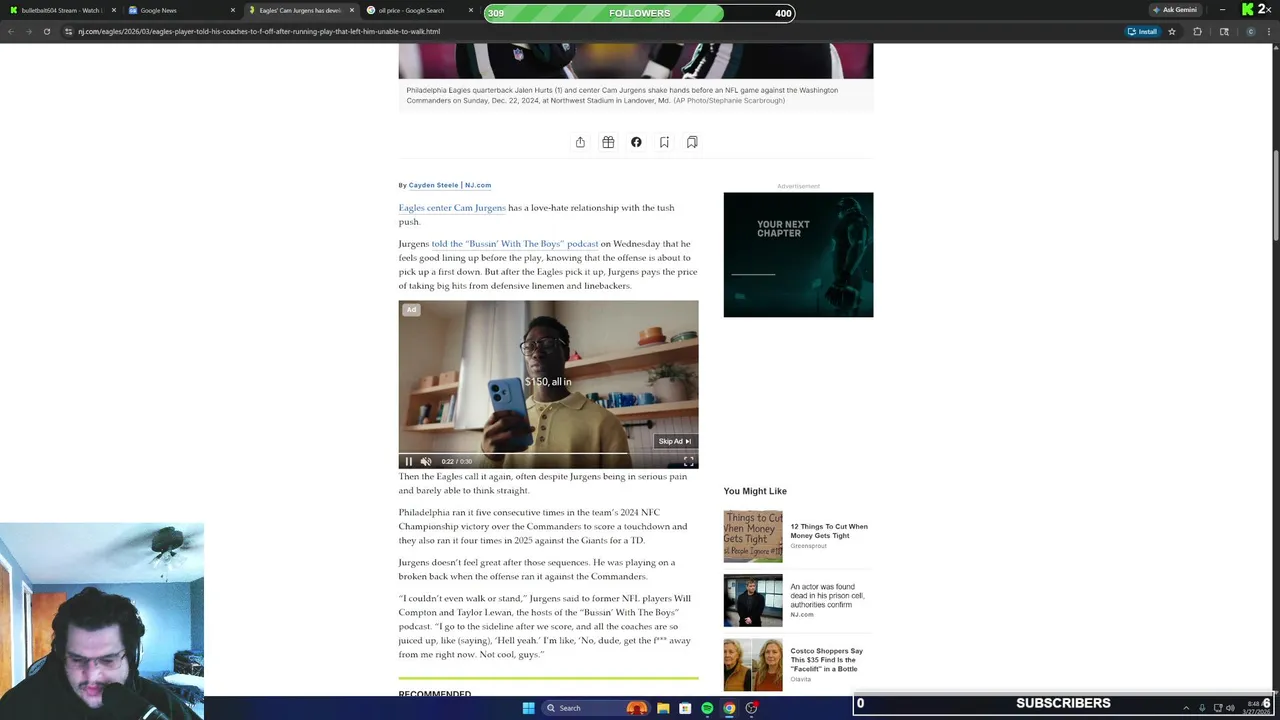Viewport: 1280px width, 720px height.
Task: Open 'An actor was found dead' headline
Action: coord(827,596)
